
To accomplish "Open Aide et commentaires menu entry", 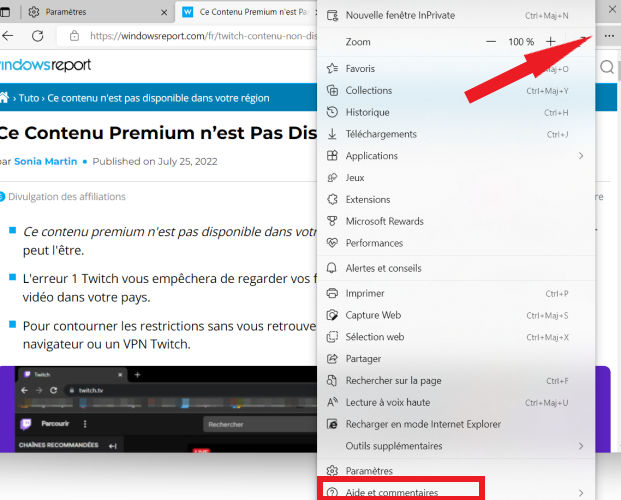I will (455, 492).
